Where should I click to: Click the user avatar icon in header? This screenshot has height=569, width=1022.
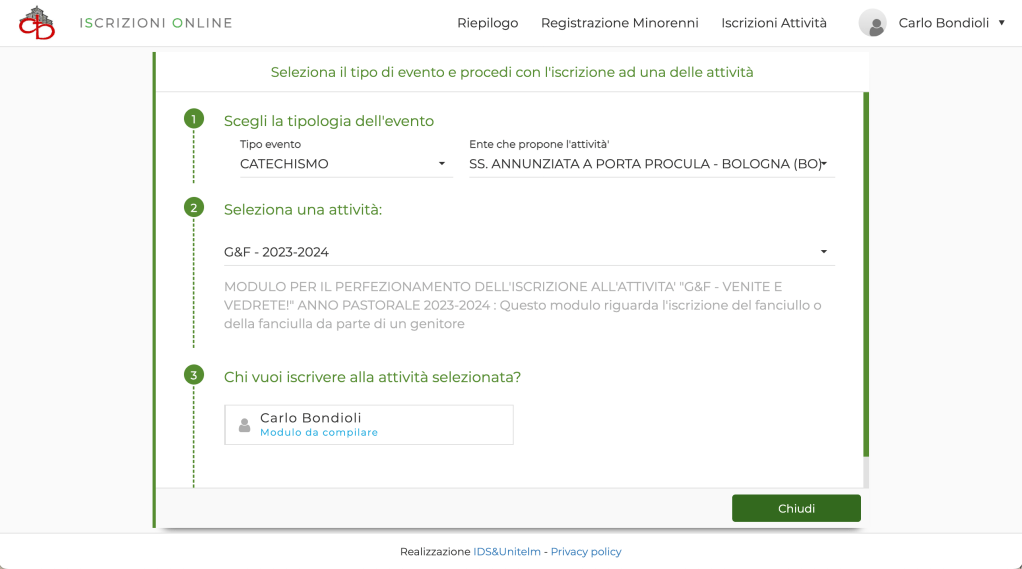point(872,23)
